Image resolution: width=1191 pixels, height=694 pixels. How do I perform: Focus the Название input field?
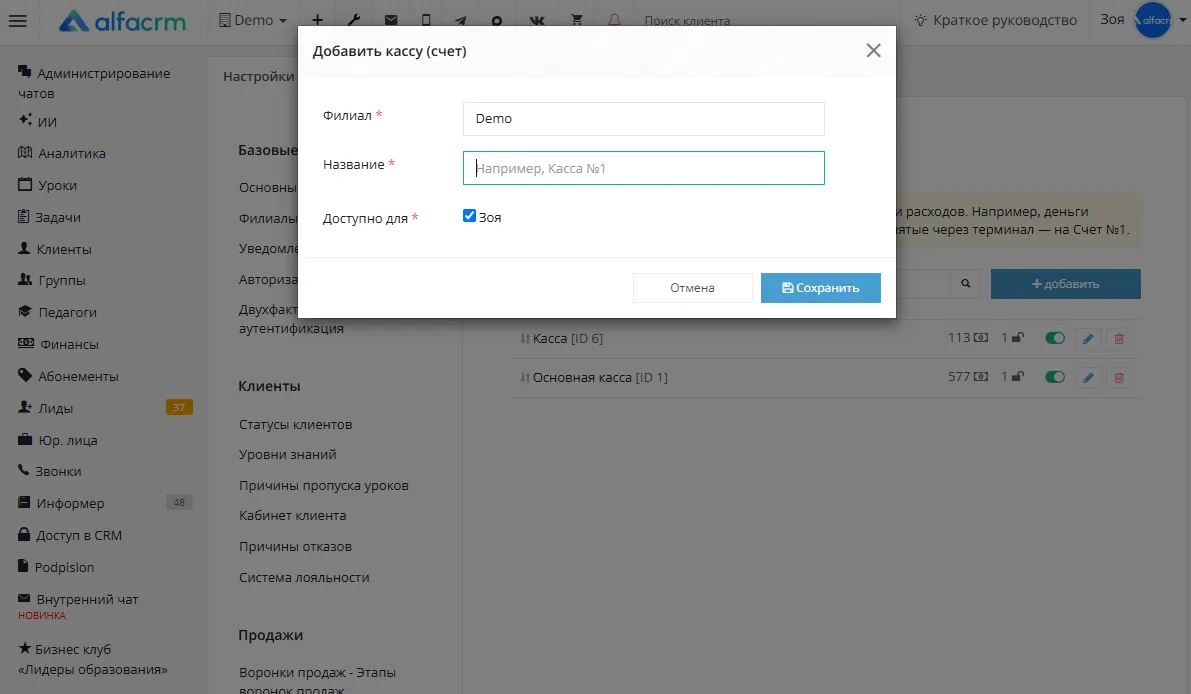pos(643,168)
